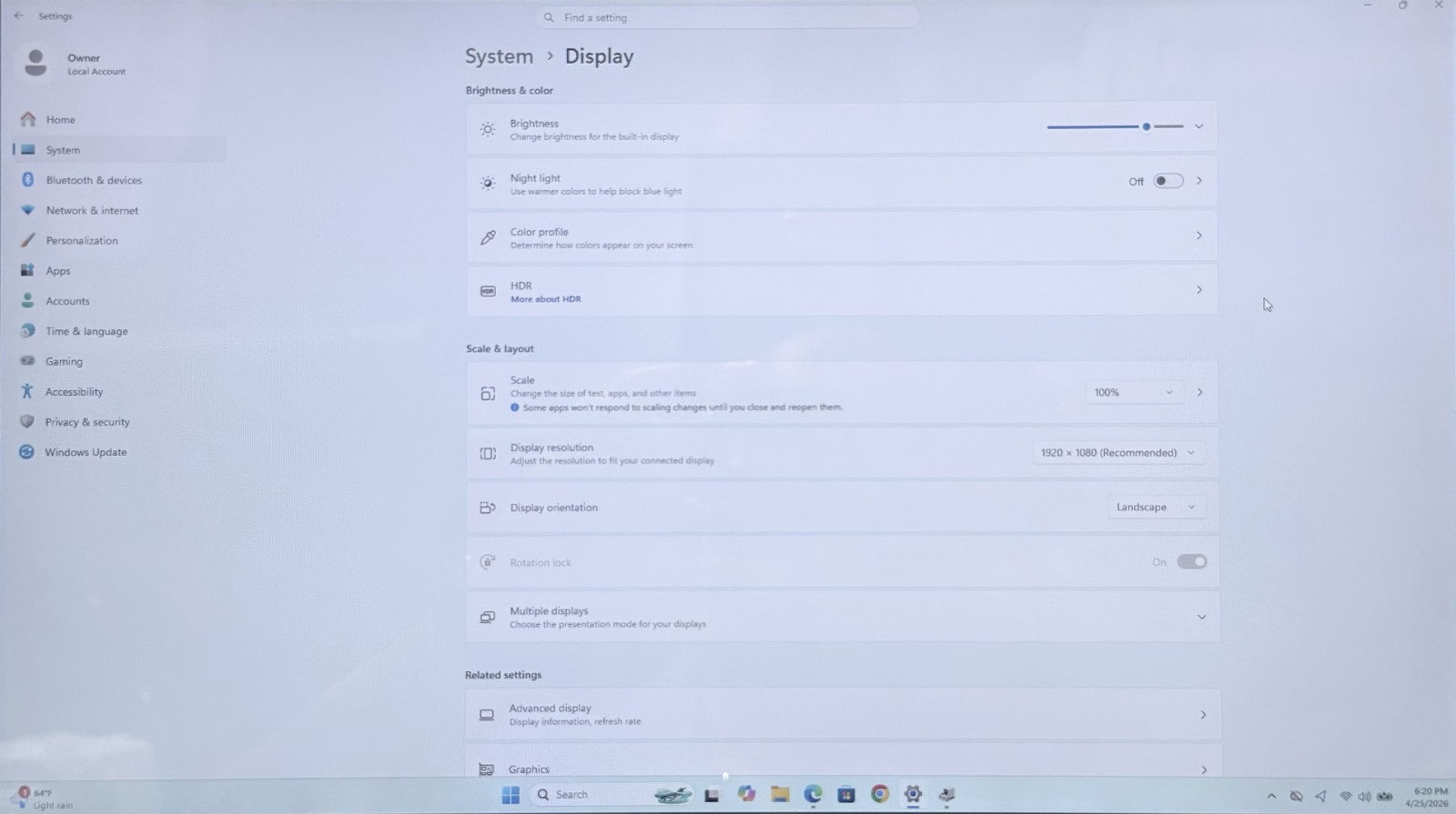Screen dimensions: 1456x814
Task: Click the Time & language globe icon
Action: pyautogui.click(x=27, y=331)
